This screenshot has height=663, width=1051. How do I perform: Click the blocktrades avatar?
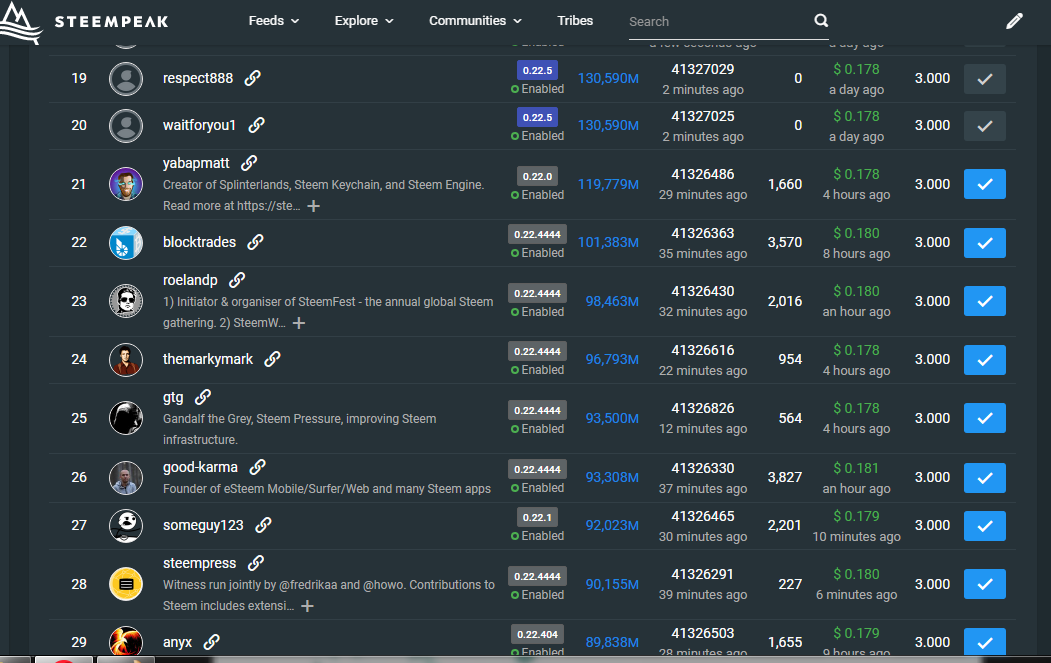[126, 243]
